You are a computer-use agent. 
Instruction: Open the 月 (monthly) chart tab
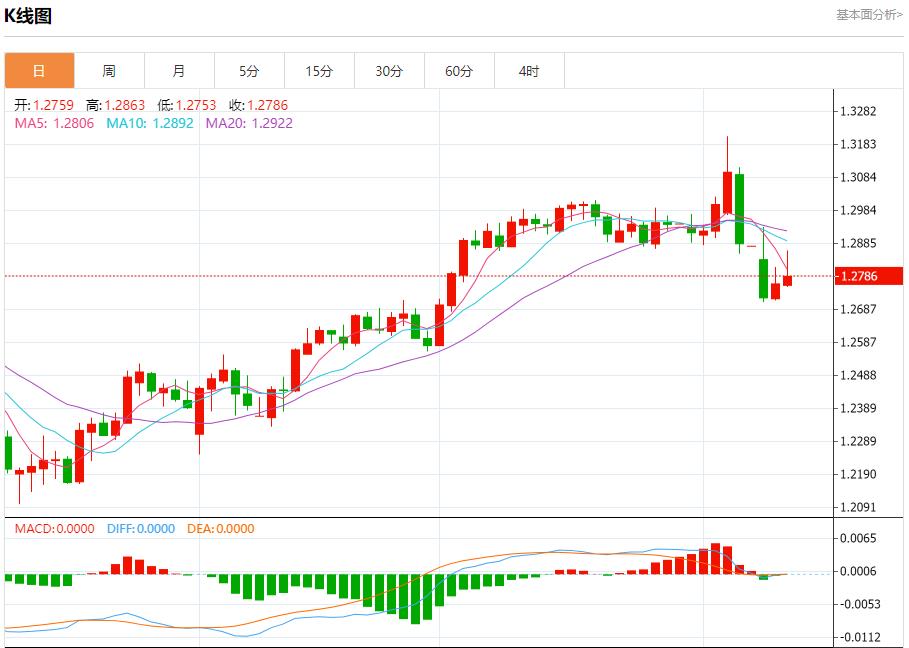[179, 71]
